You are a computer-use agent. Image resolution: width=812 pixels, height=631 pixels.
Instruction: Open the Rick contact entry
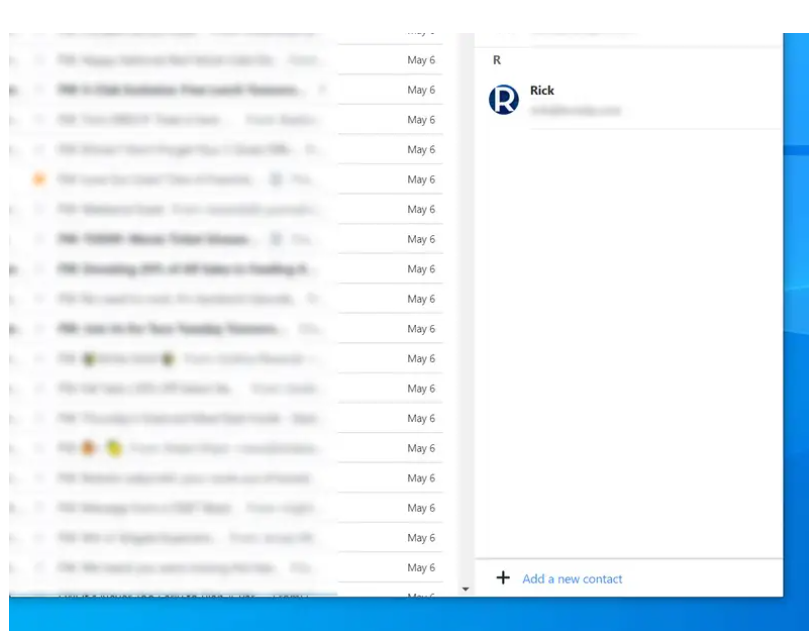tap(628, 100)
